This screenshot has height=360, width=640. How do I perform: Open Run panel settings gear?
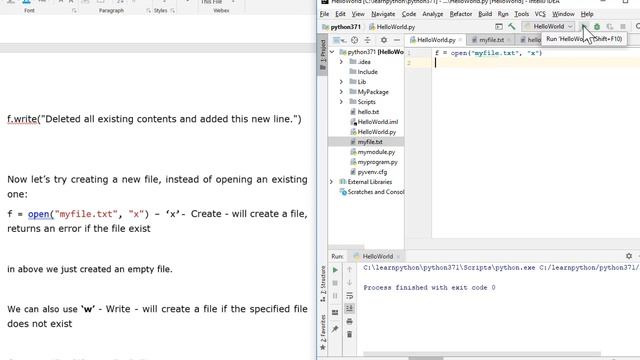coord(629,256)
